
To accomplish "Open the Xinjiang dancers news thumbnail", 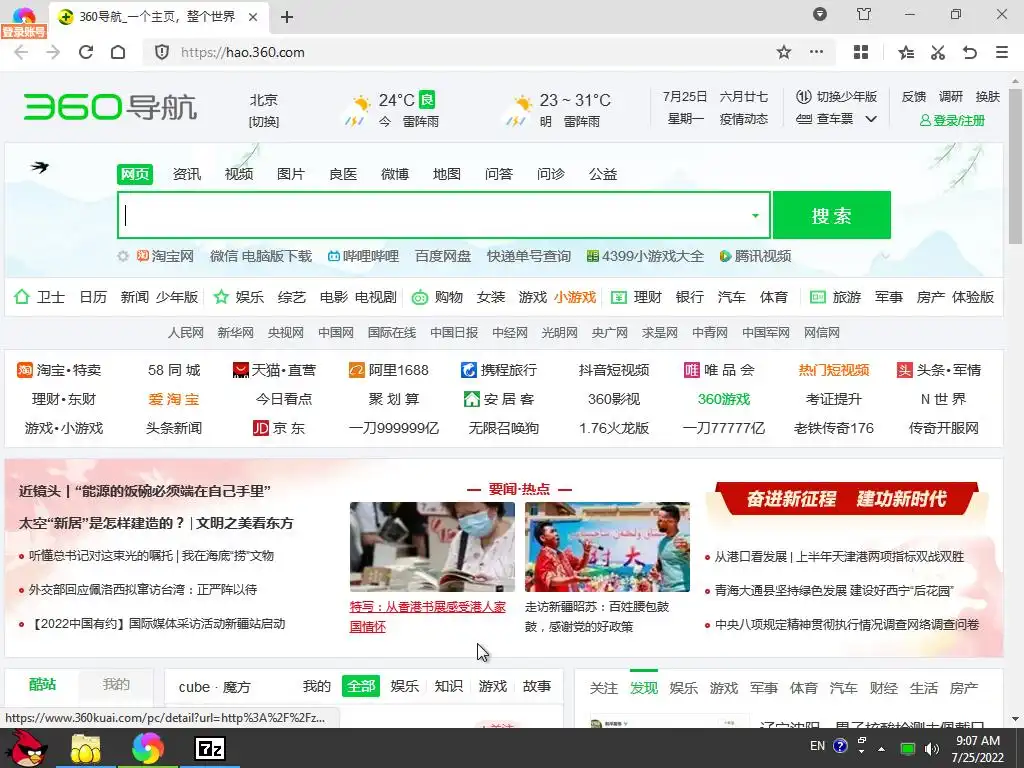I will [607, 547].
